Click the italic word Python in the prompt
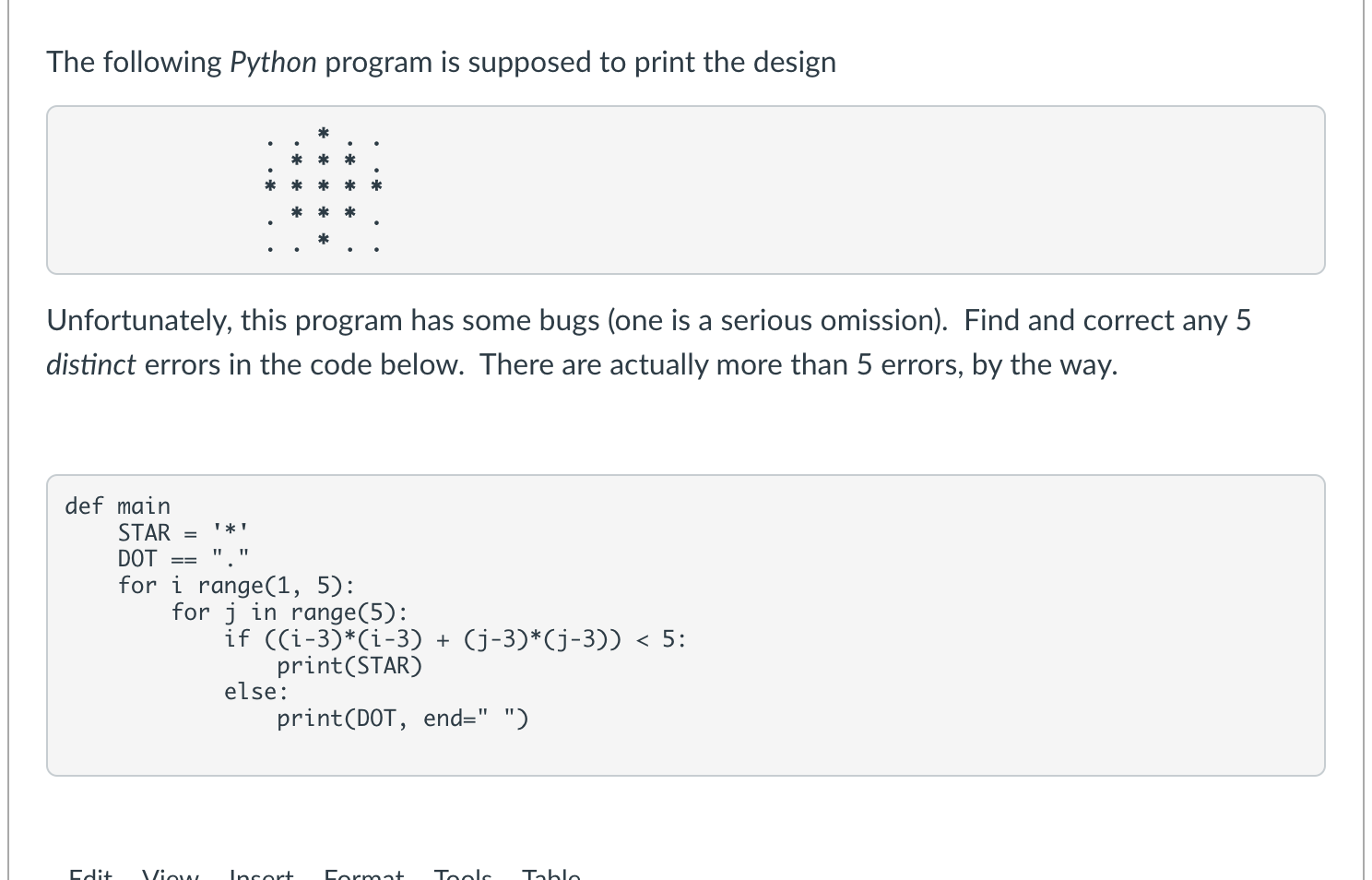 coord(273,62)
